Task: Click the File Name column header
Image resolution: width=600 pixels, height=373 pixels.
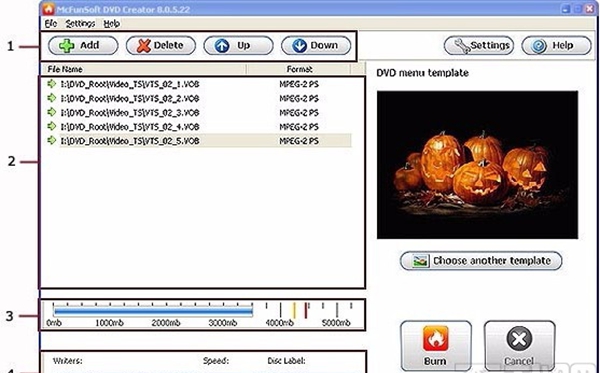Action: click(x=143, y=69)
